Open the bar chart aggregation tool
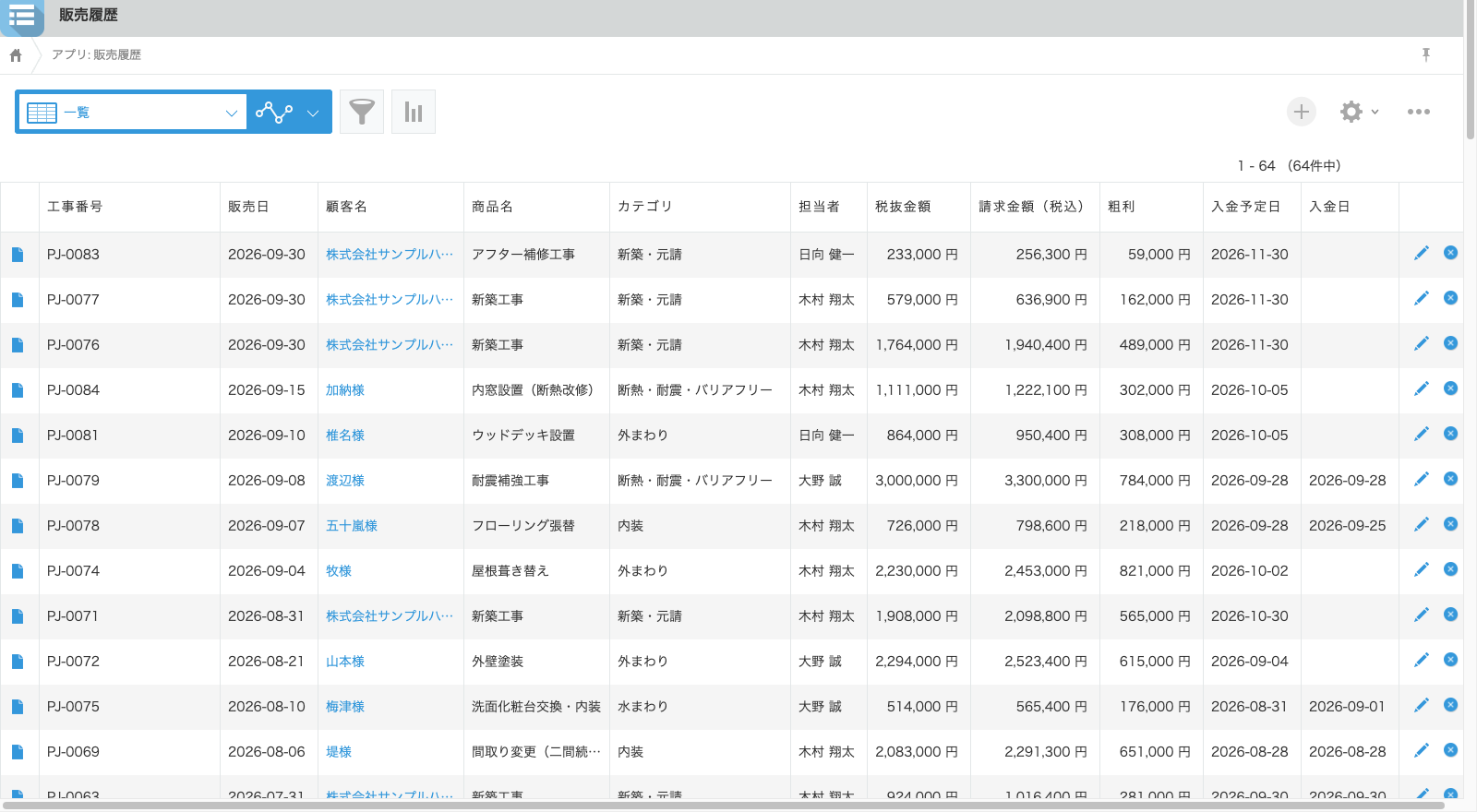1477x812 pixels. pos(414,112)
